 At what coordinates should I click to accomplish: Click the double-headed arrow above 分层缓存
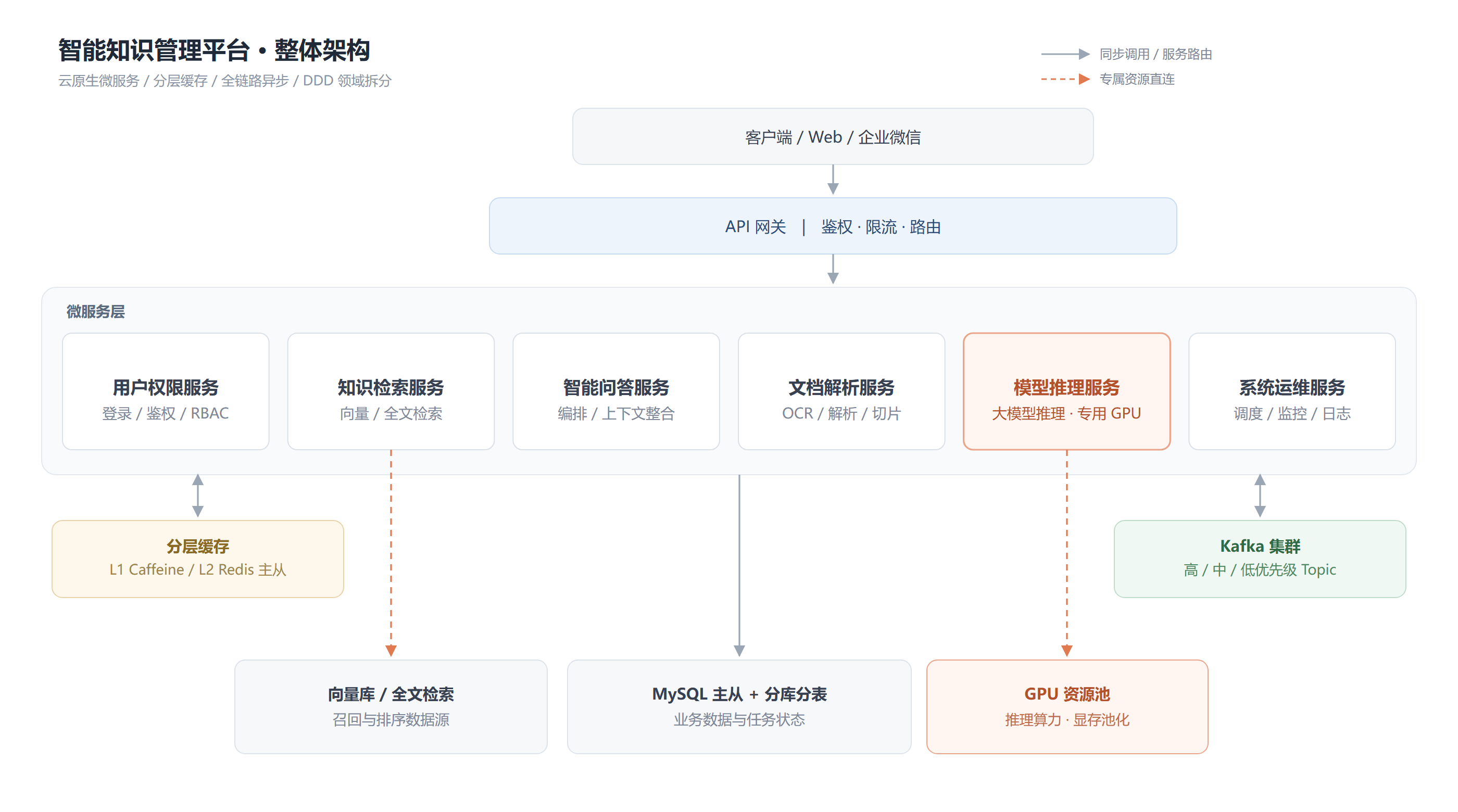click(x=197, y=496)
